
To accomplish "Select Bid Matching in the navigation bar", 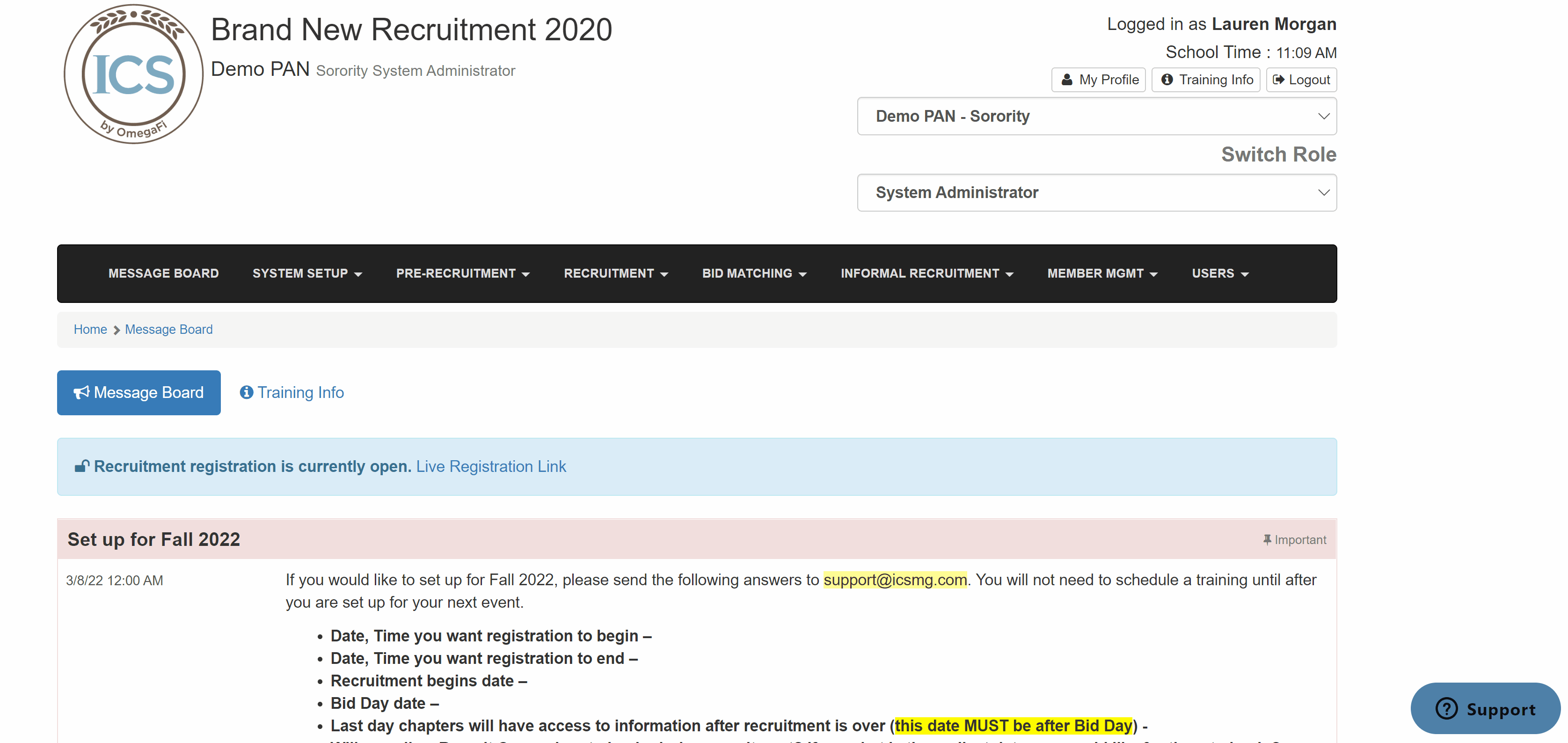I will point(753,273).
